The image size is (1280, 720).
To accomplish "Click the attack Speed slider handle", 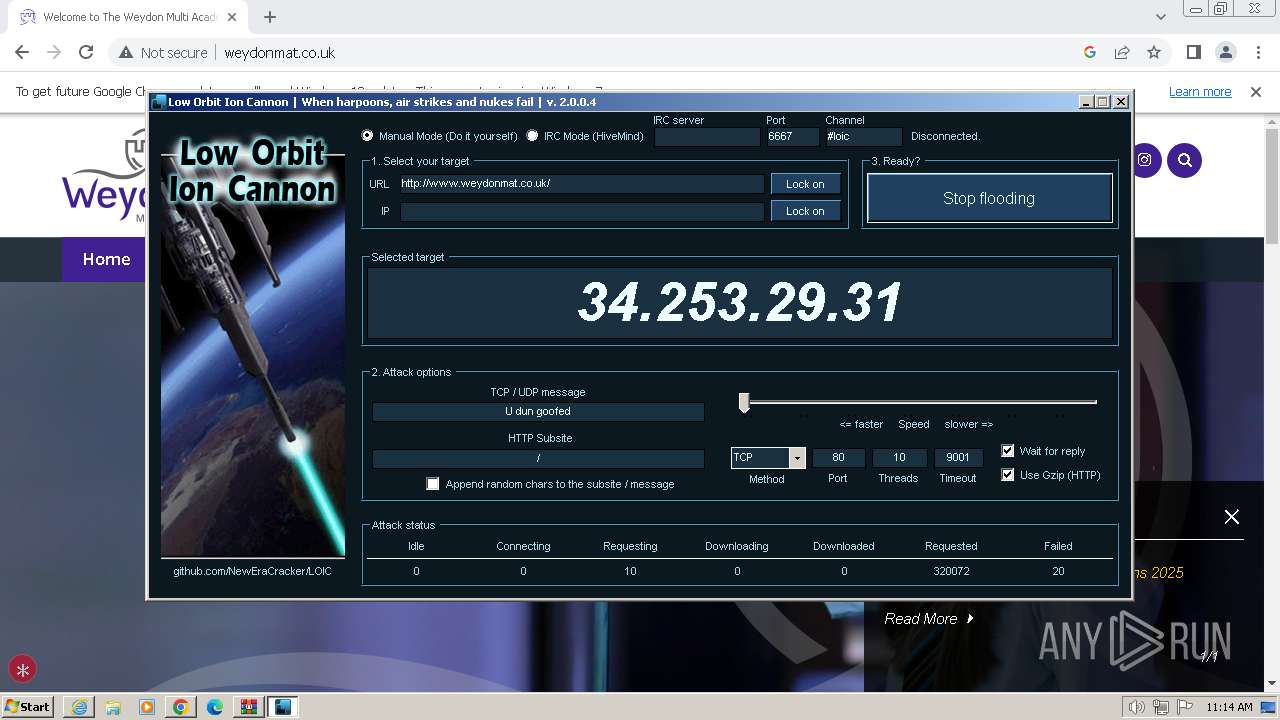I will pos(744,402).
